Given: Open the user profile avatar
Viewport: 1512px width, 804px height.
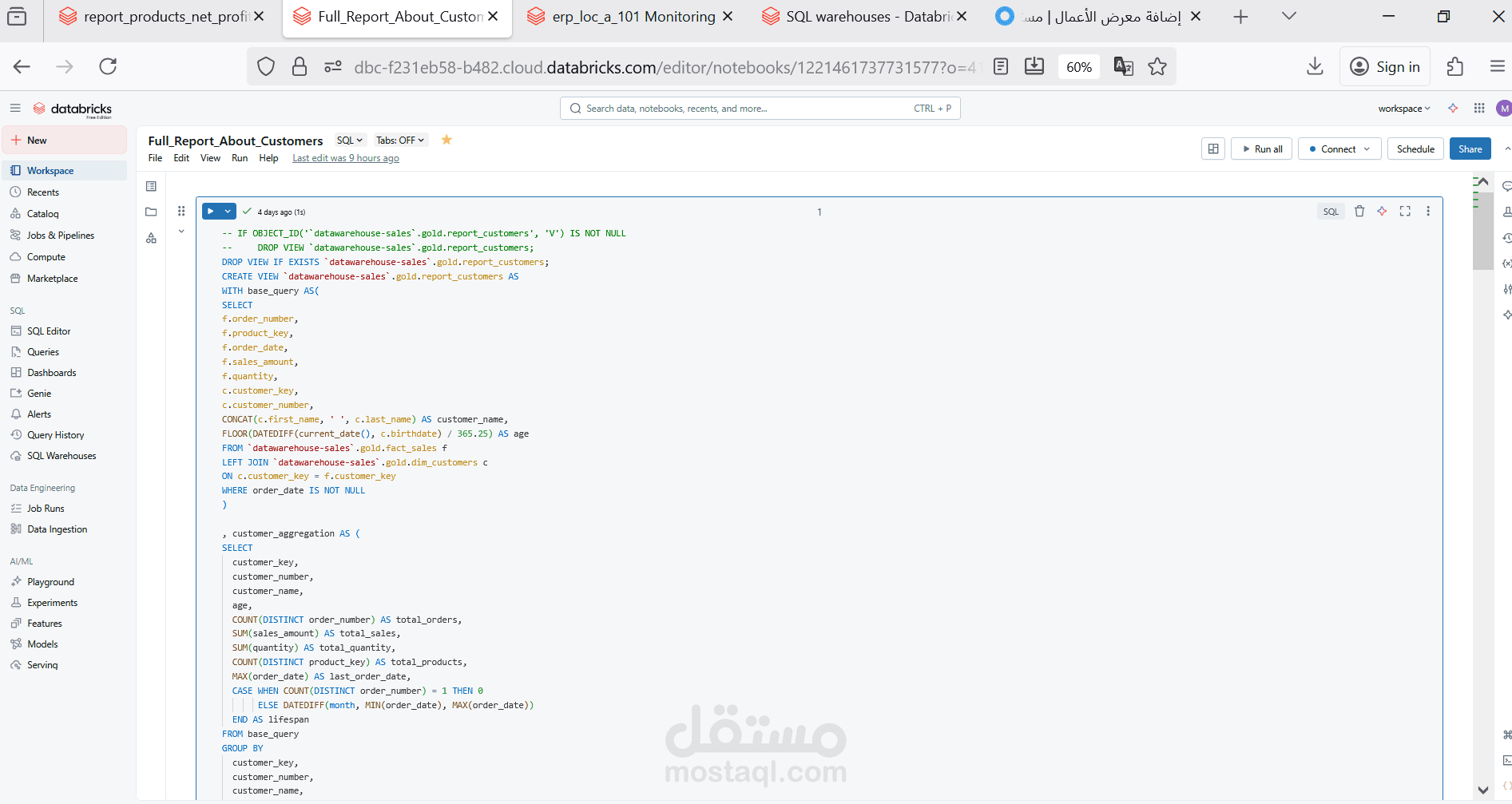Looking at the screenshot, I should [1504, 109].
